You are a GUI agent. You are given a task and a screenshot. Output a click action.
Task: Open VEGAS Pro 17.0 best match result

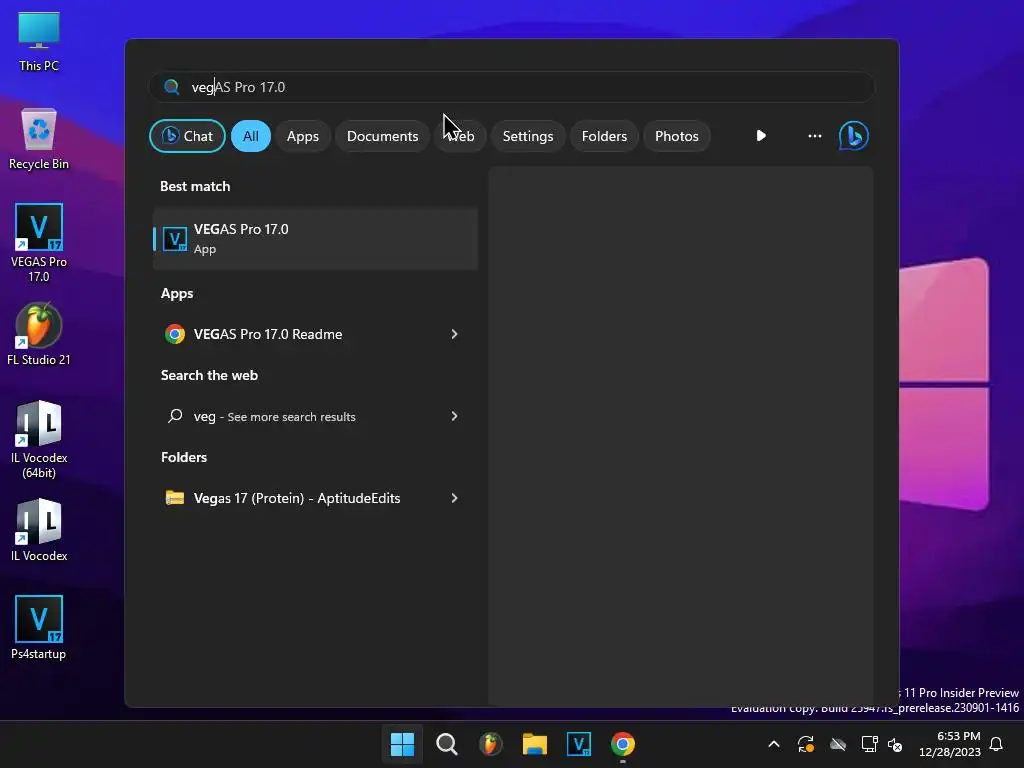[315, 239]
